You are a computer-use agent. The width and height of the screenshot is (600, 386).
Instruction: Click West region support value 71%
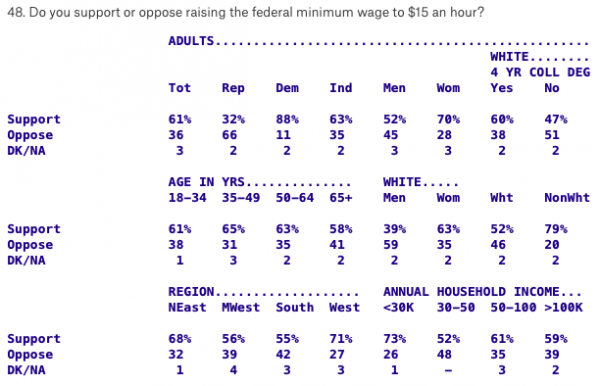pyautogui.click(x=341, y=339)
